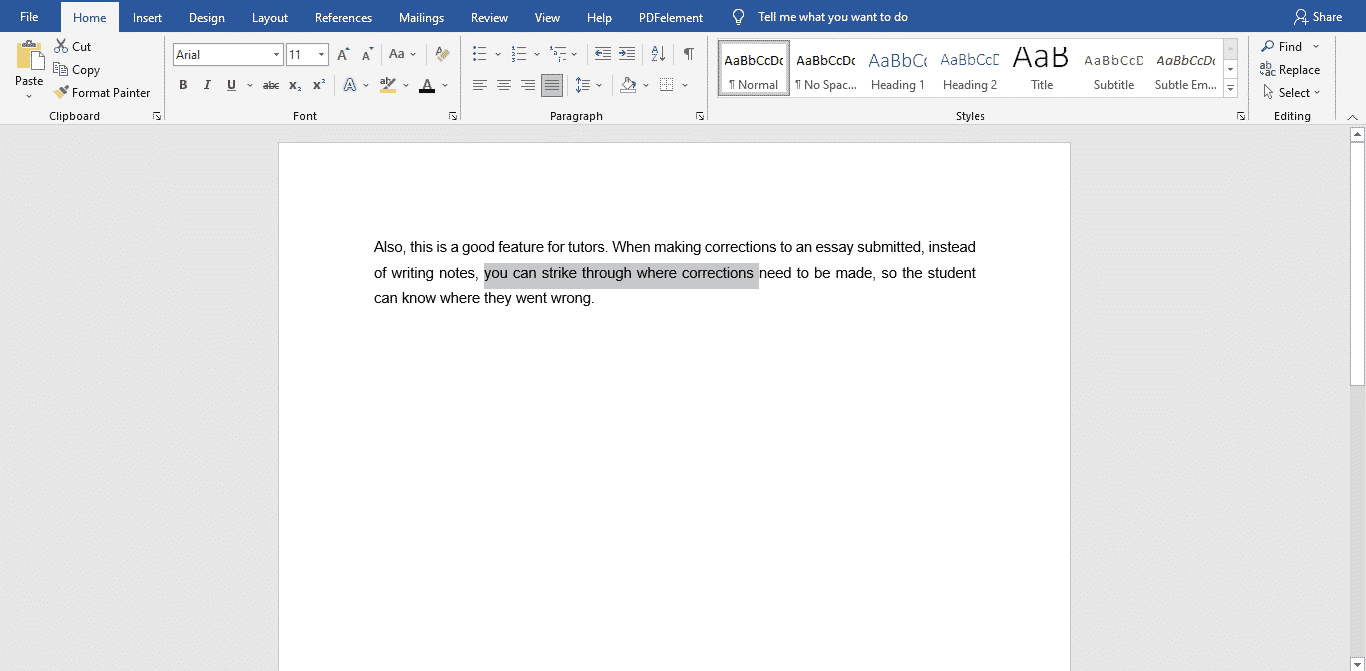Apply the Heading 1 style
1366x671 pixels.
[x=897, y=68]
